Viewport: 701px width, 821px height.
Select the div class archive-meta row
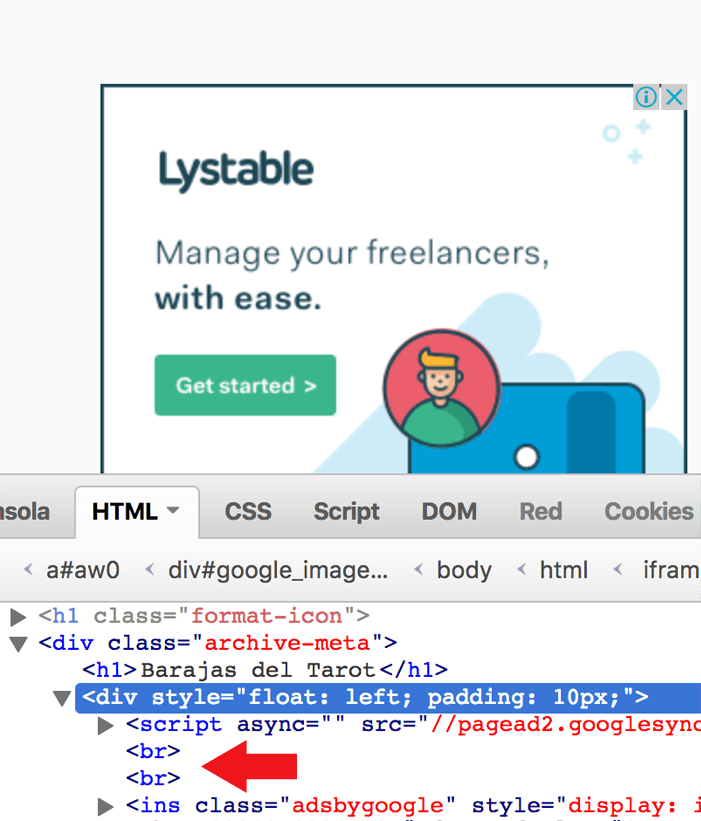click(x=218, y=643)
